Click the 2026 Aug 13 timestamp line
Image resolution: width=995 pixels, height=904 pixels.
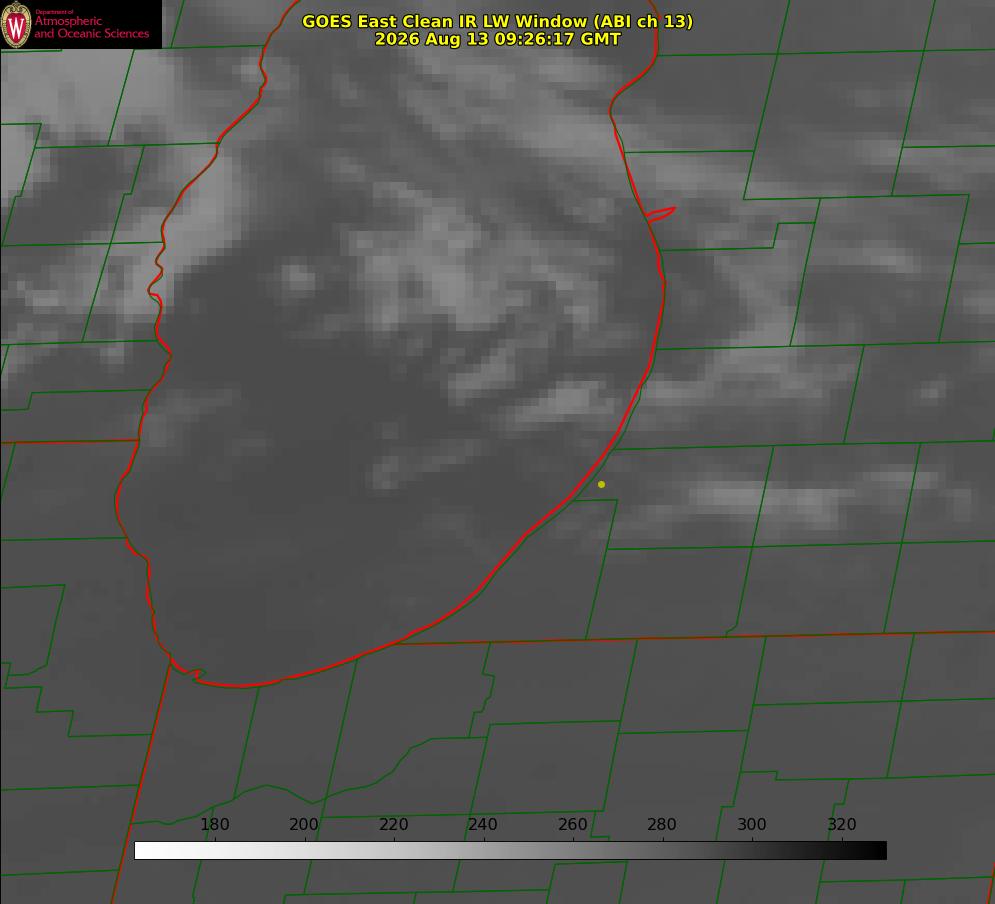tap(497, 39)
